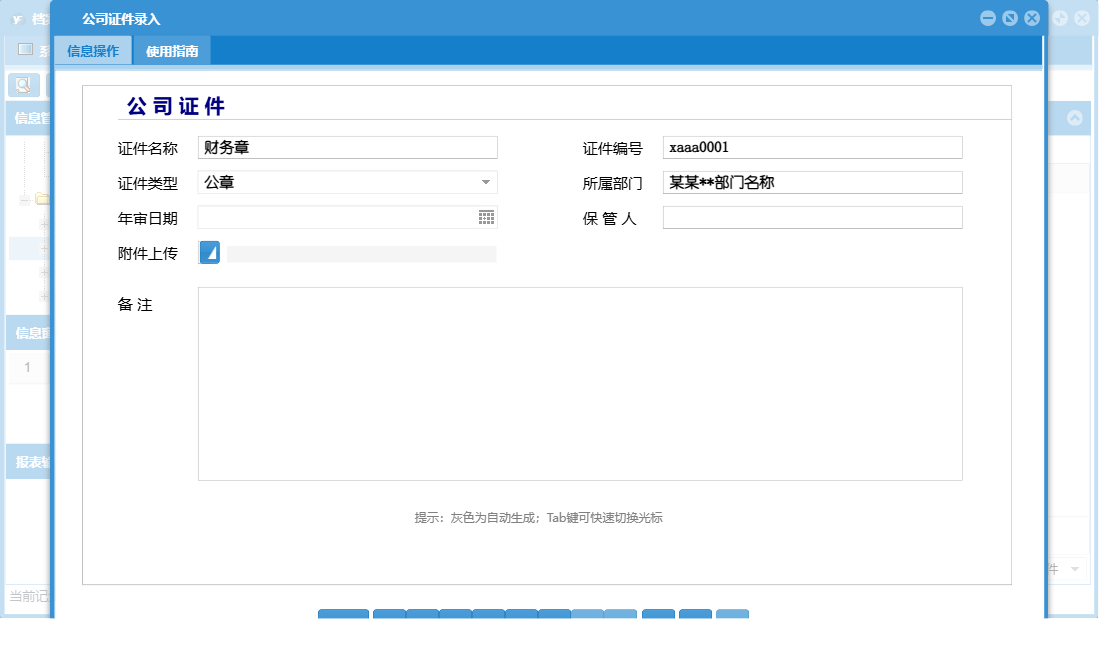Click the folder icon in the sidebar tree
Image resolution: width=1099 pixels, height=655 pixels.
tap(40, 197)
